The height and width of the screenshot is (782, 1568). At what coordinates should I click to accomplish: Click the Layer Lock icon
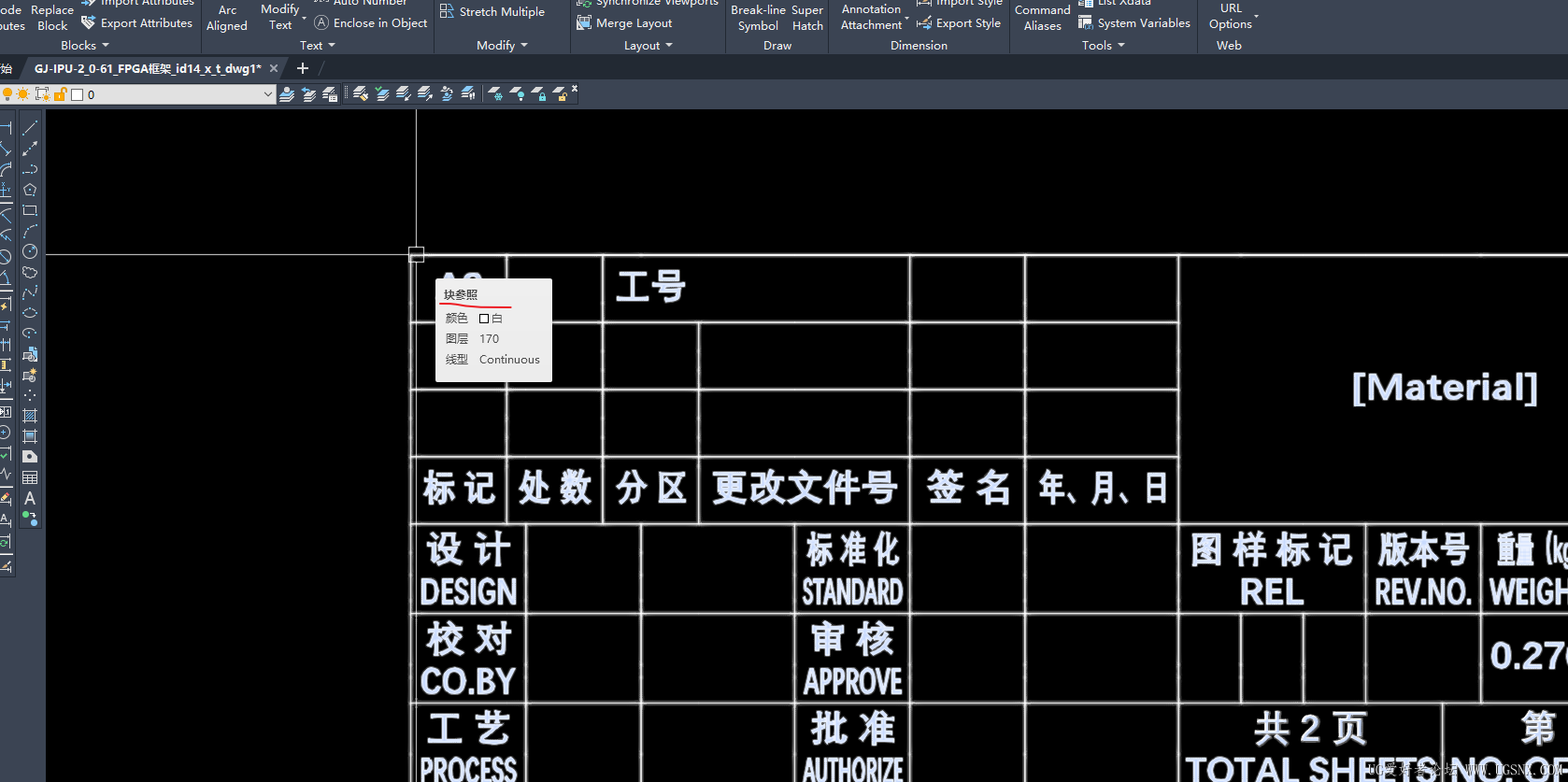tap(538, 93)
